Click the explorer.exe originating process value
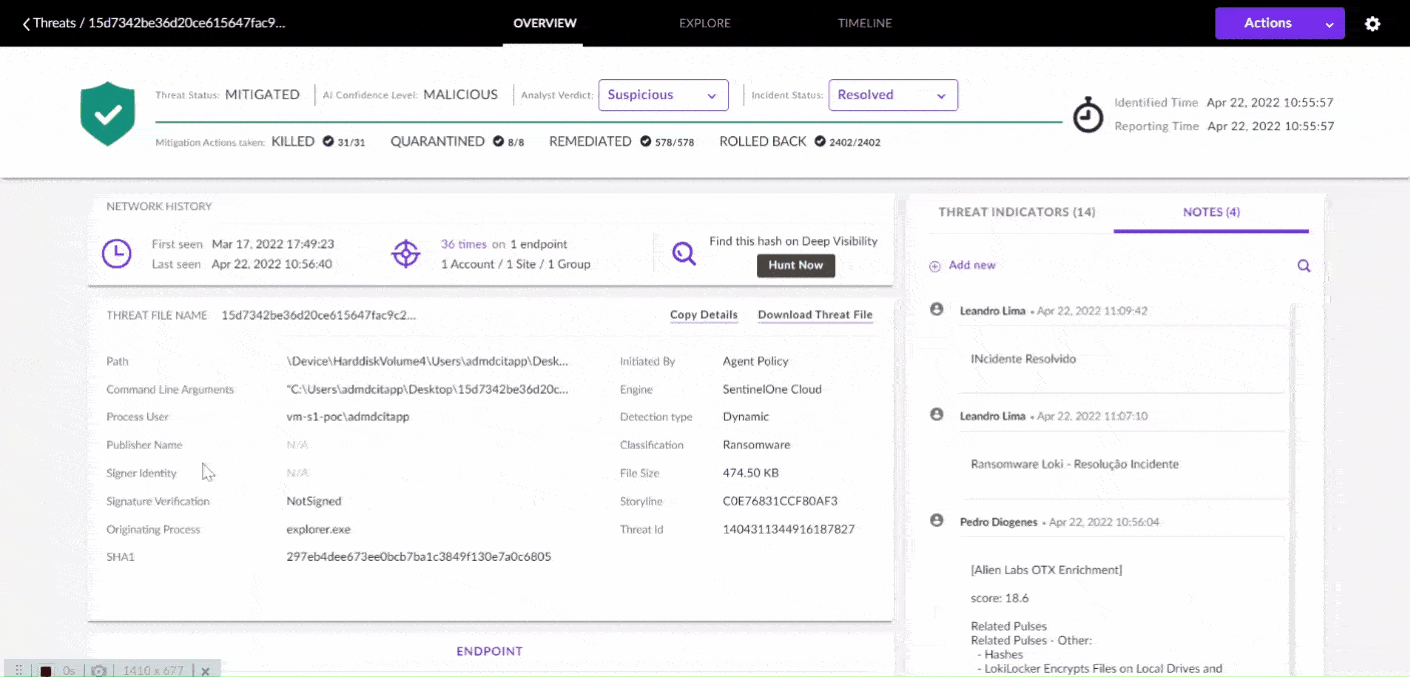The width and height of the screenshot is (1410, 677). (x=319, y=530)
